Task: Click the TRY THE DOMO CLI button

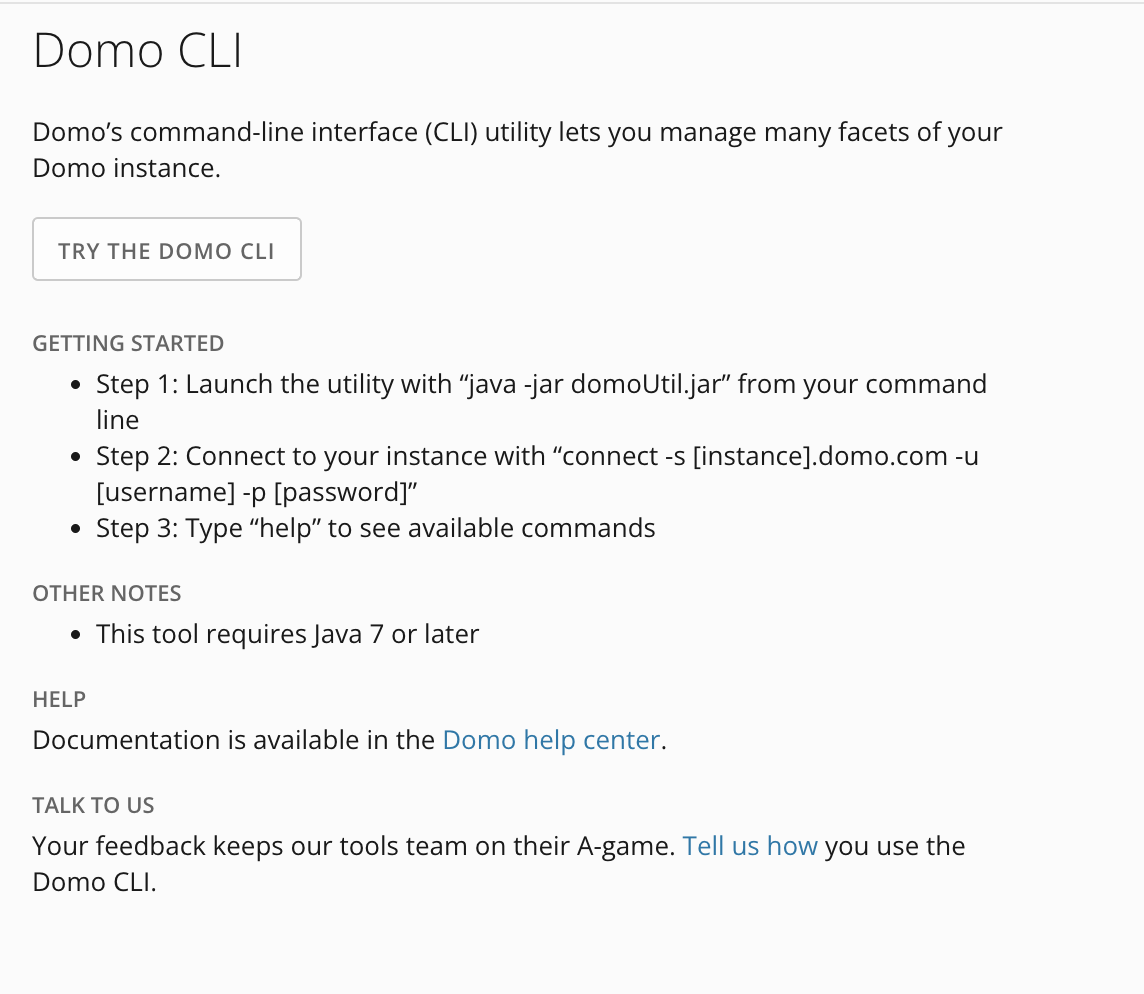Action: pos(166,249)
